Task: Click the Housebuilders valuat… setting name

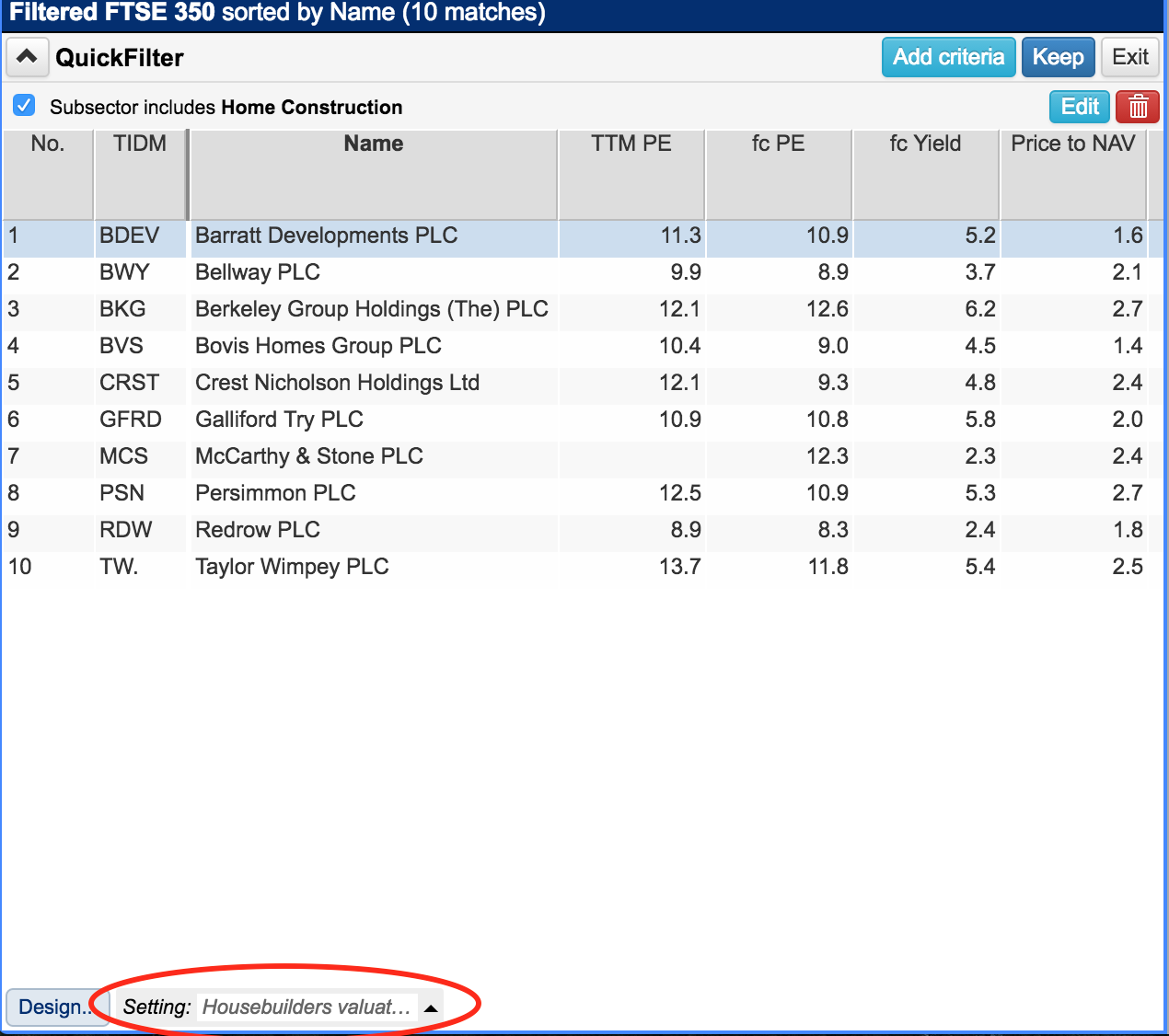Action: tap(307, 1007)
